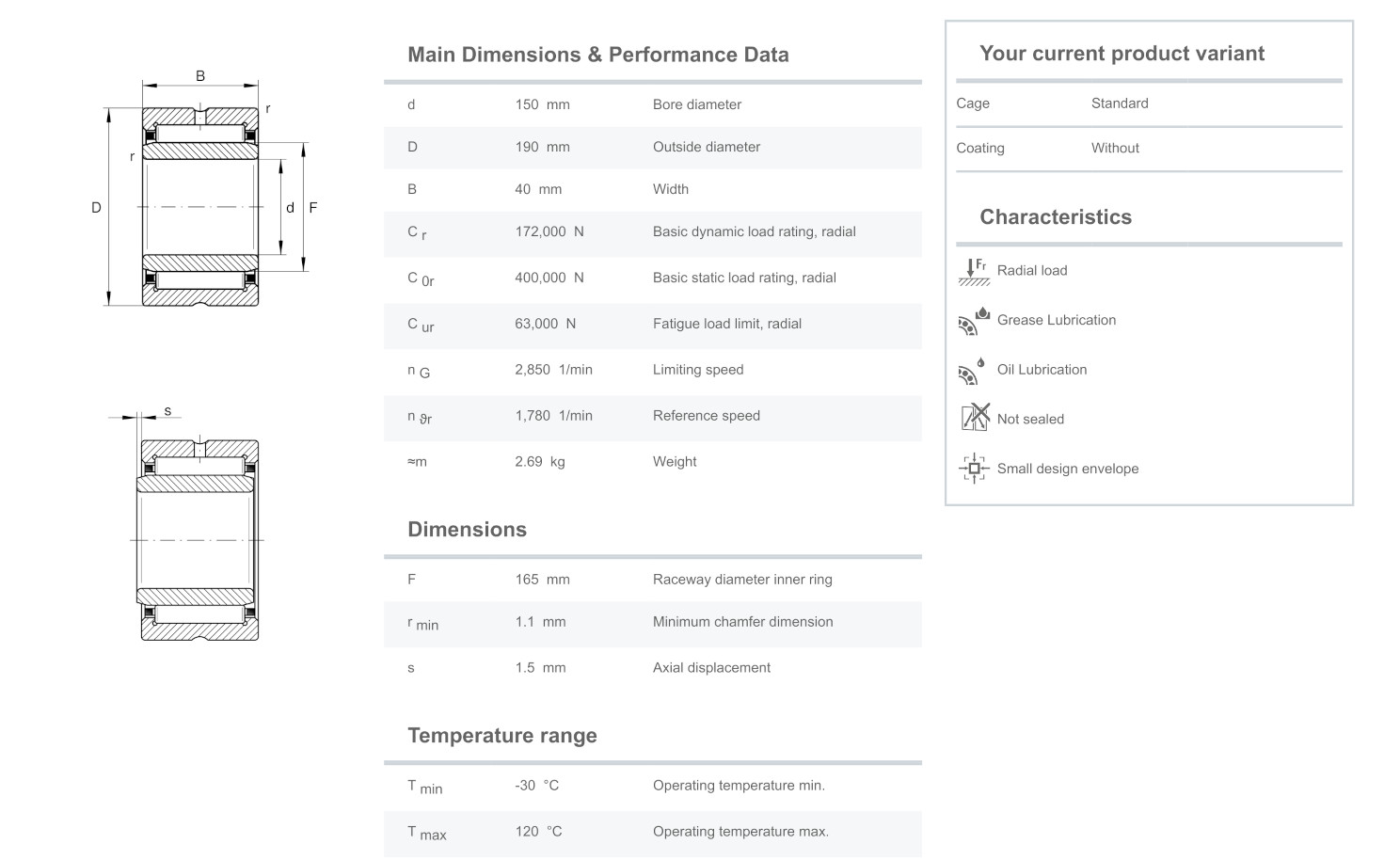Screen dimensions: 1400x860
Task: Open the axial displacement bearing drawing
Action: [x=198, y=532]
